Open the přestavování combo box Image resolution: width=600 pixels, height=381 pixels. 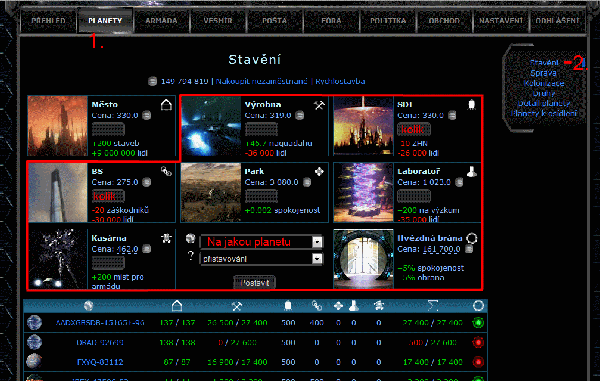point(261,259)
